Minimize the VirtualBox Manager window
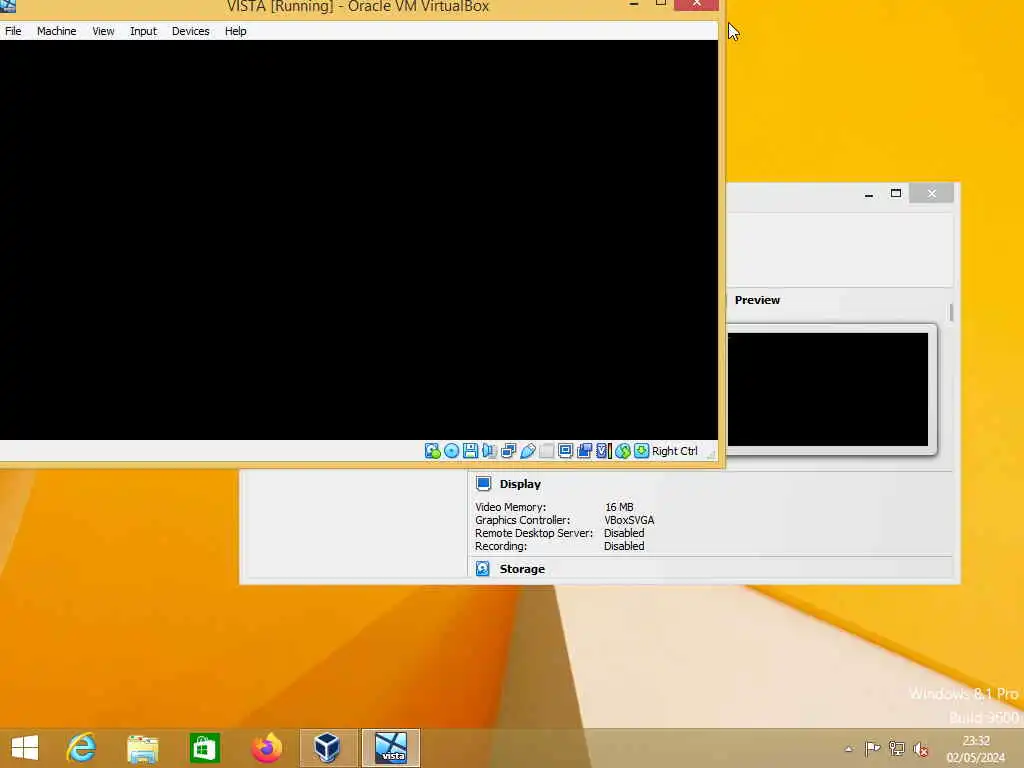This screenshot has width=1024, height=768. 869,193
